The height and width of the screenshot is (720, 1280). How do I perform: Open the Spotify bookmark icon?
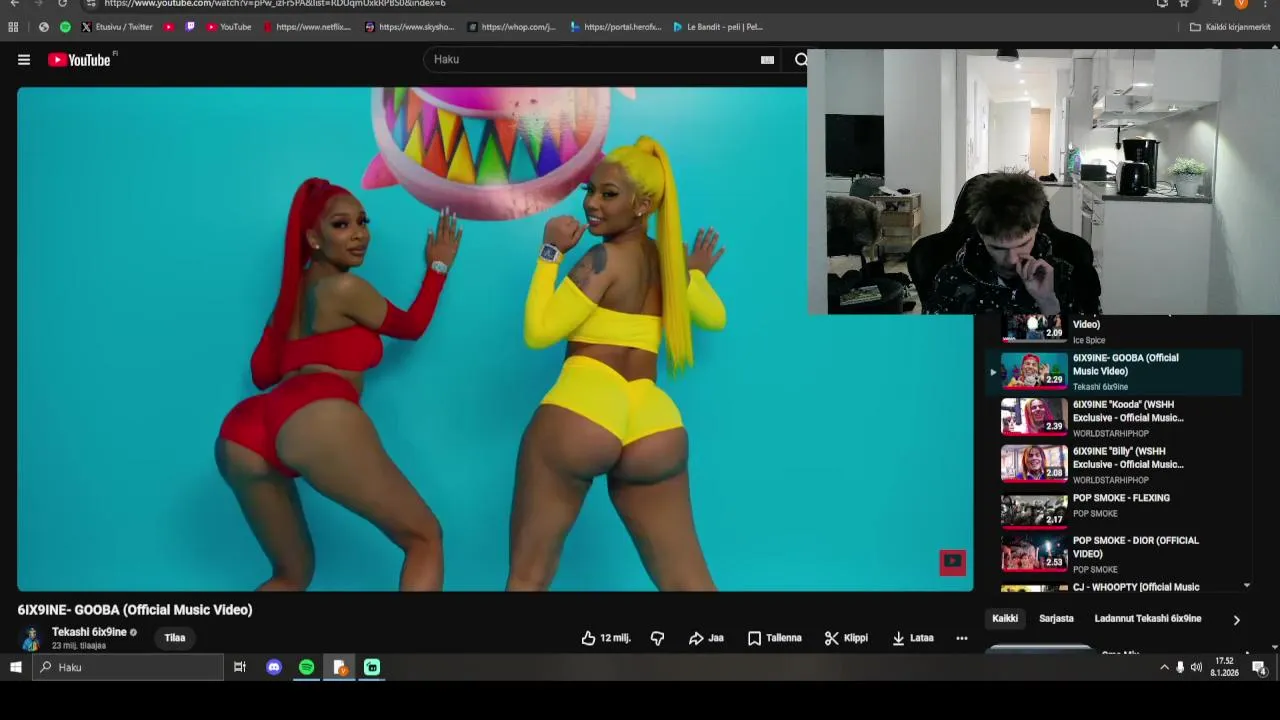coord(66,27)
